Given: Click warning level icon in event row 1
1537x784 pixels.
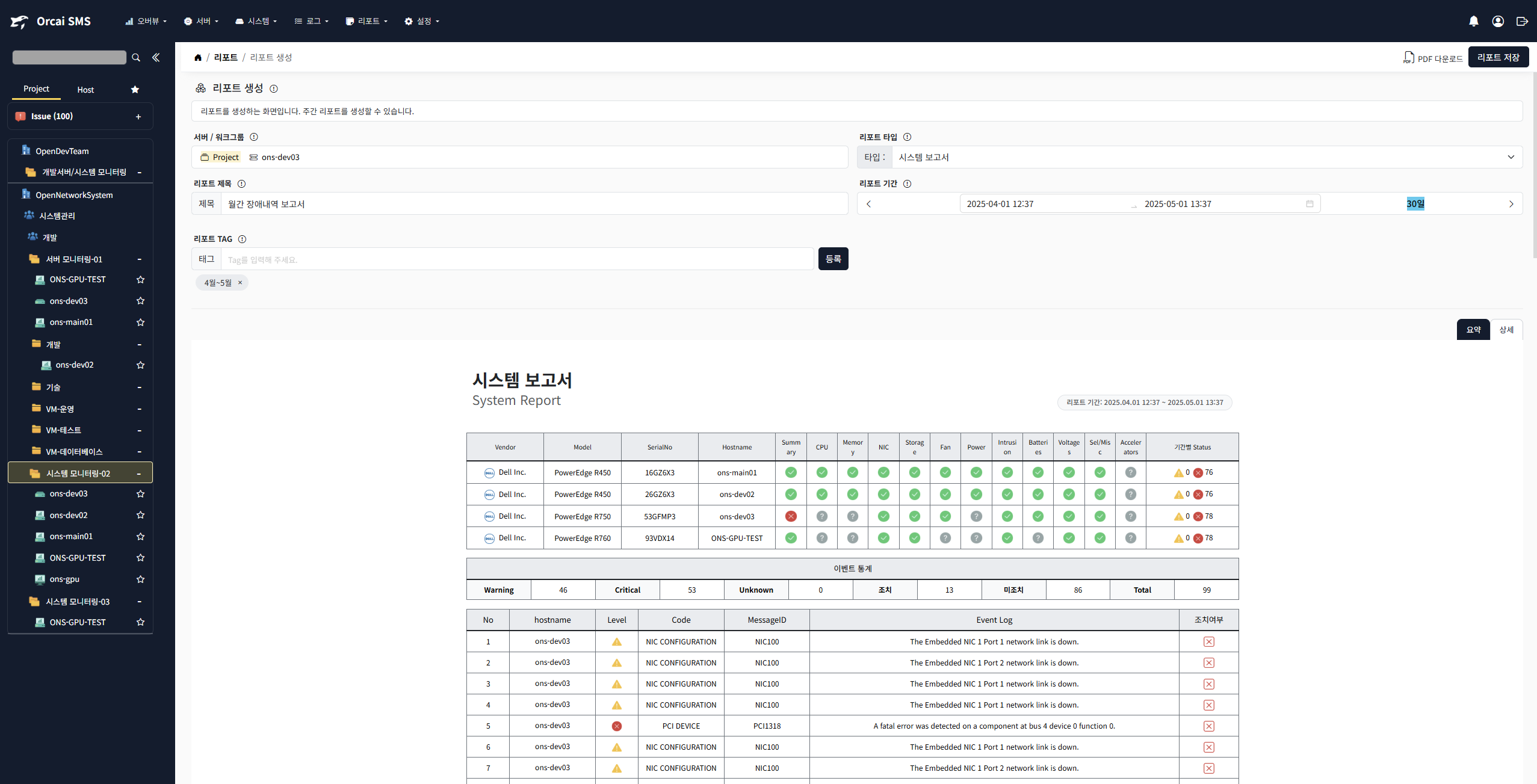Looking at the screenshot, I should (x=617, y=642).
